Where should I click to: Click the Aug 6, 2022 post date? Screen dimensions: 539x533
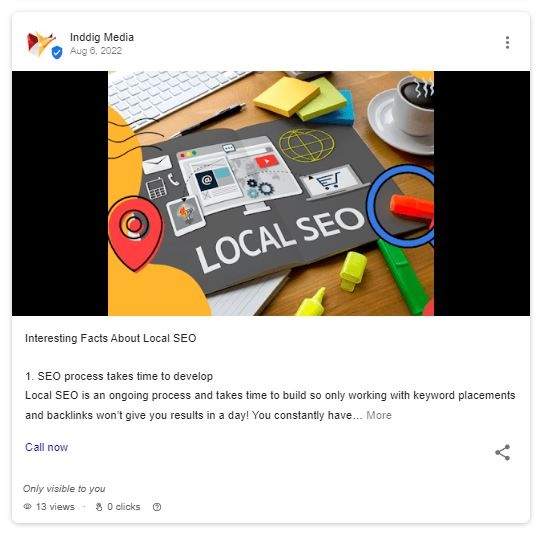(96, 51)
